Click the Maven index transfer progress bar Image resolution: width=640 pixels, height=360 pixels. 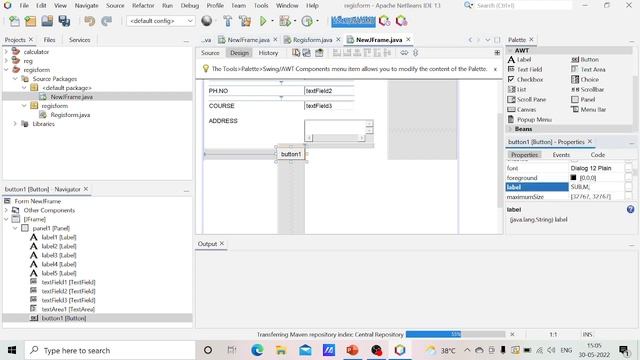coord(455,334)
